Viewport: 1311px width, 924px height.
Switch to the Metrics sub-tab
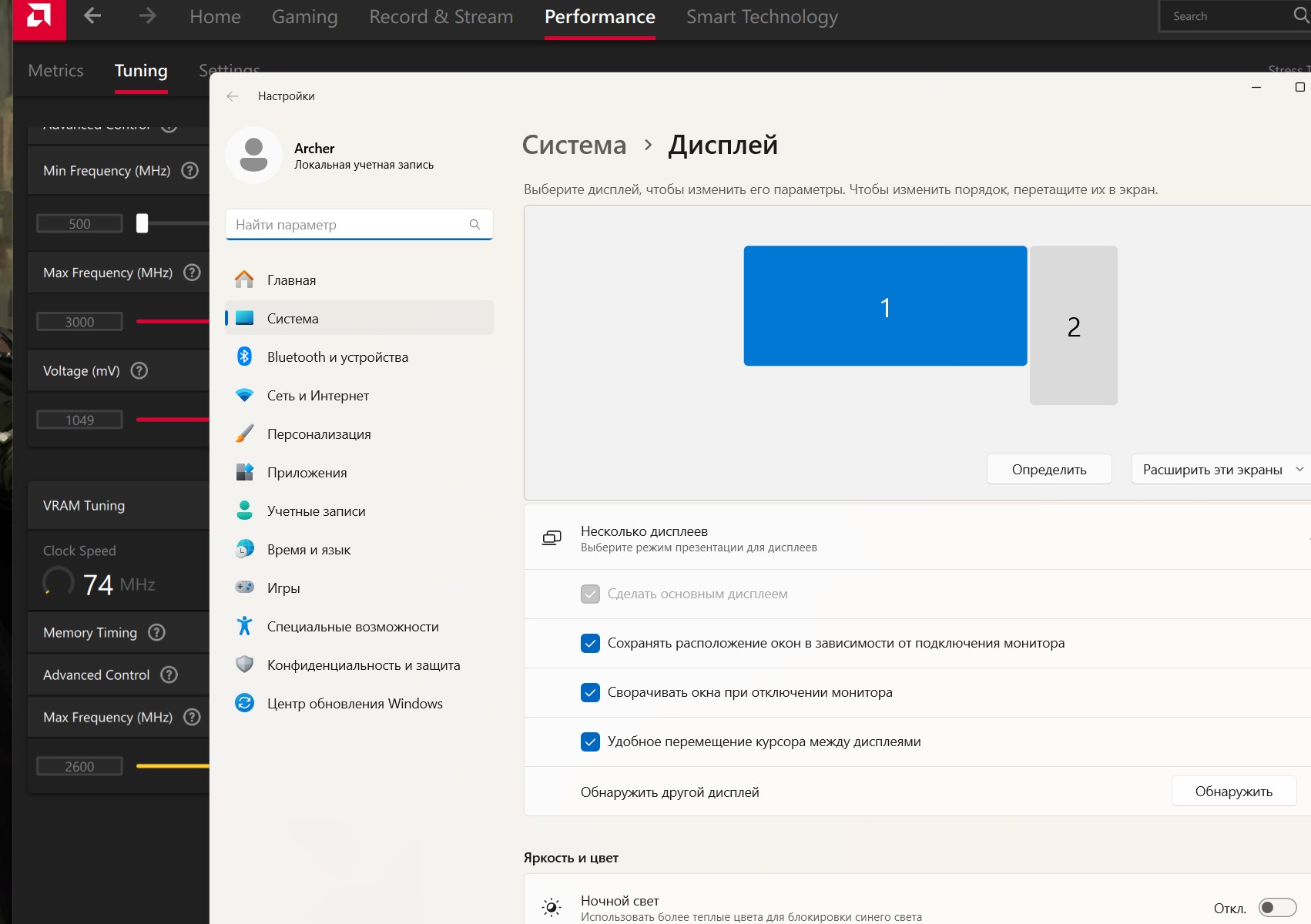click(x=55, y=71)
